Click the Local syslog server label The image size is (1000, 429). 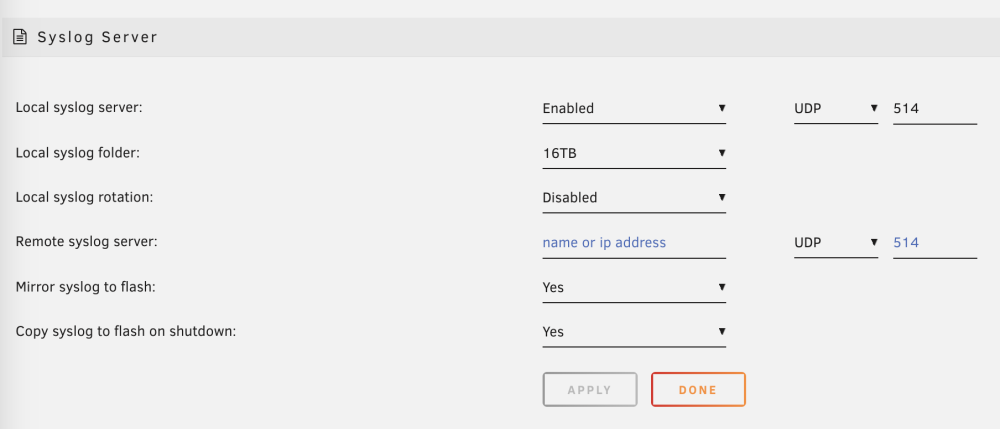point(79,108)
